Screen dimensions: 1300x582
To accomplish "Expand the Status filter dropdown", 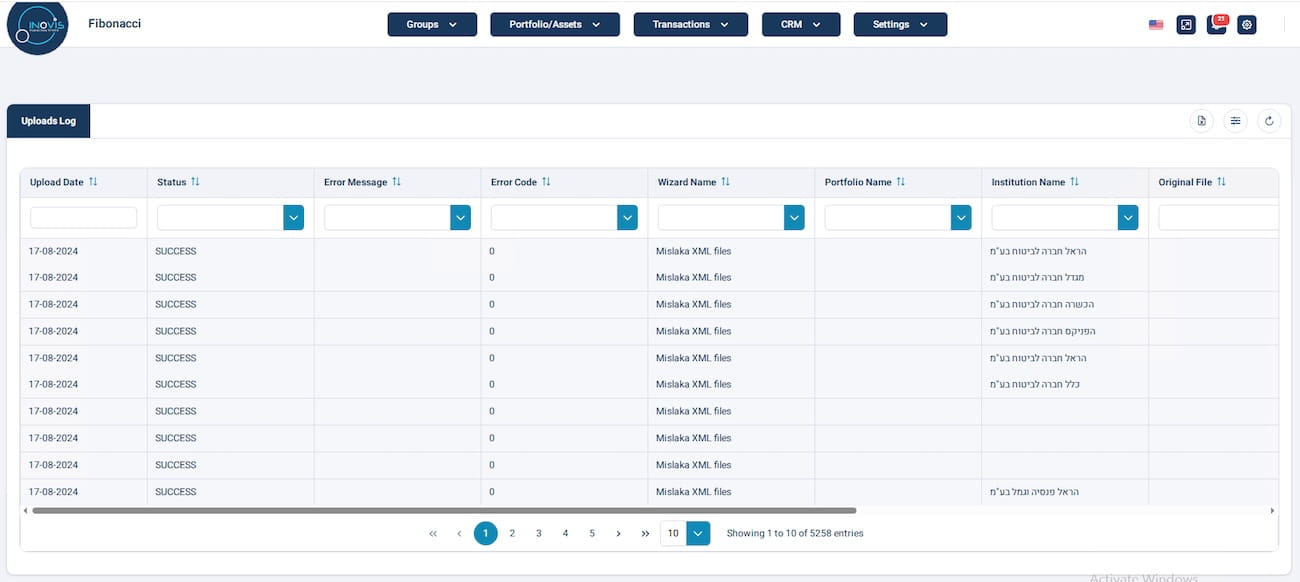I will [293, 218].
